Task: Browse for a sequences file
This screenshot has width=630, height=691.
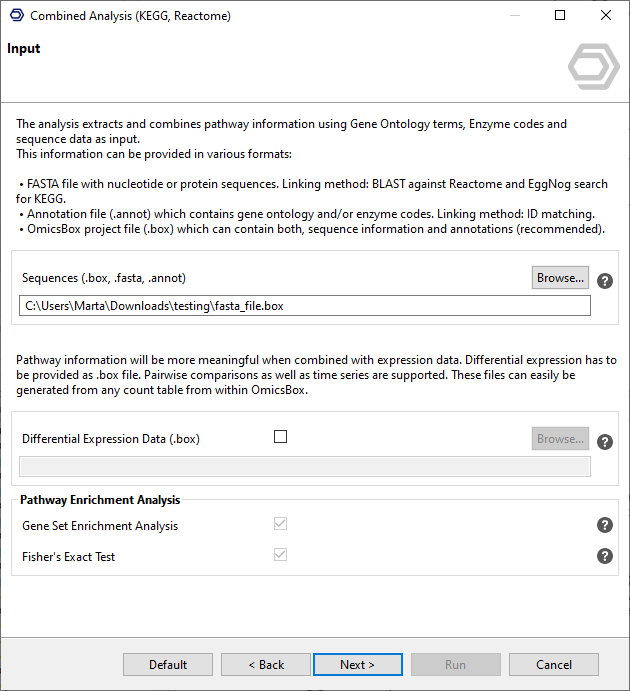Action: (560, 278)
